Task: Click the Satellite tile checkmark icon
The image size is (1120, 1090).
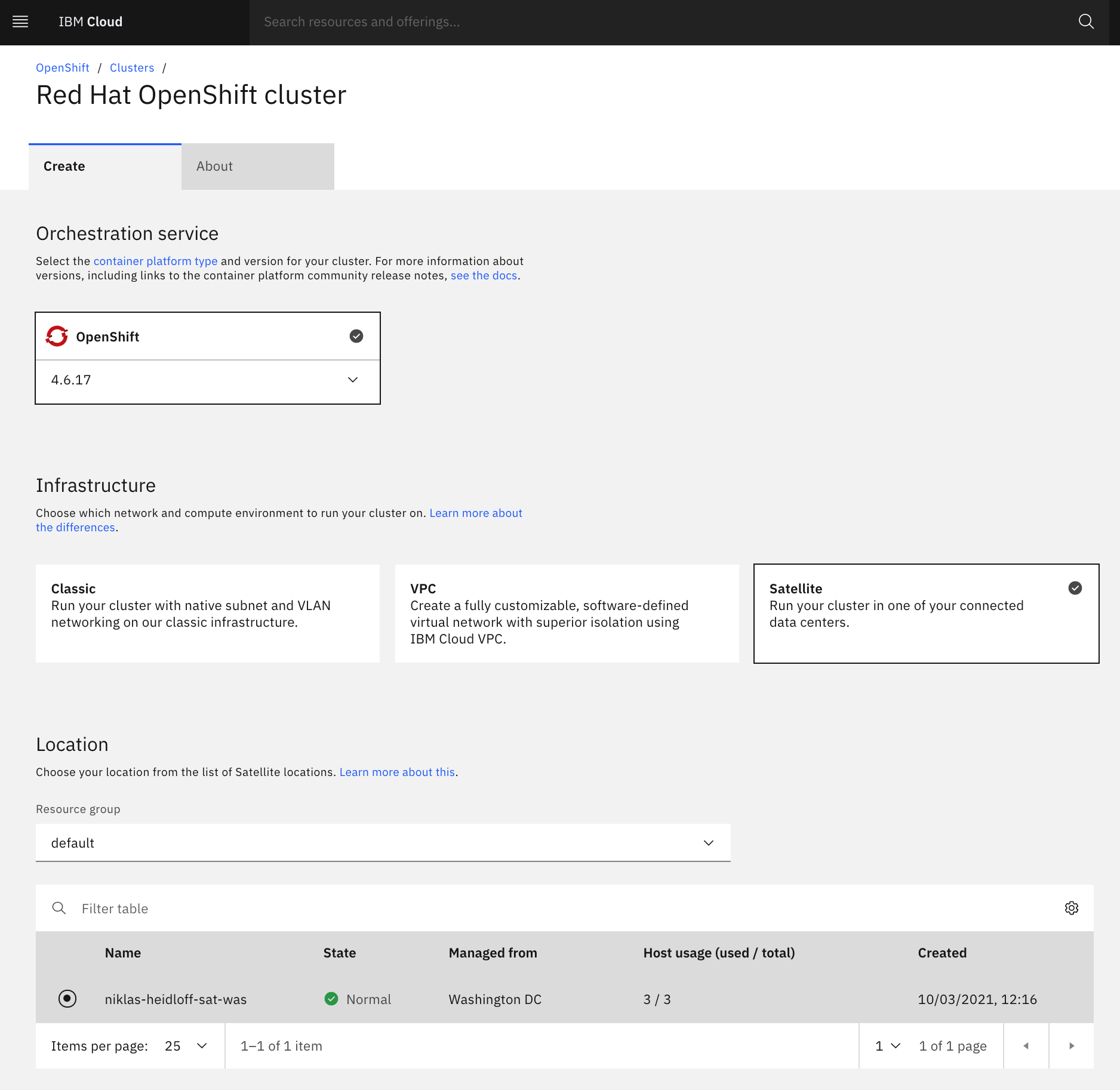Action: click(1075, 588)
